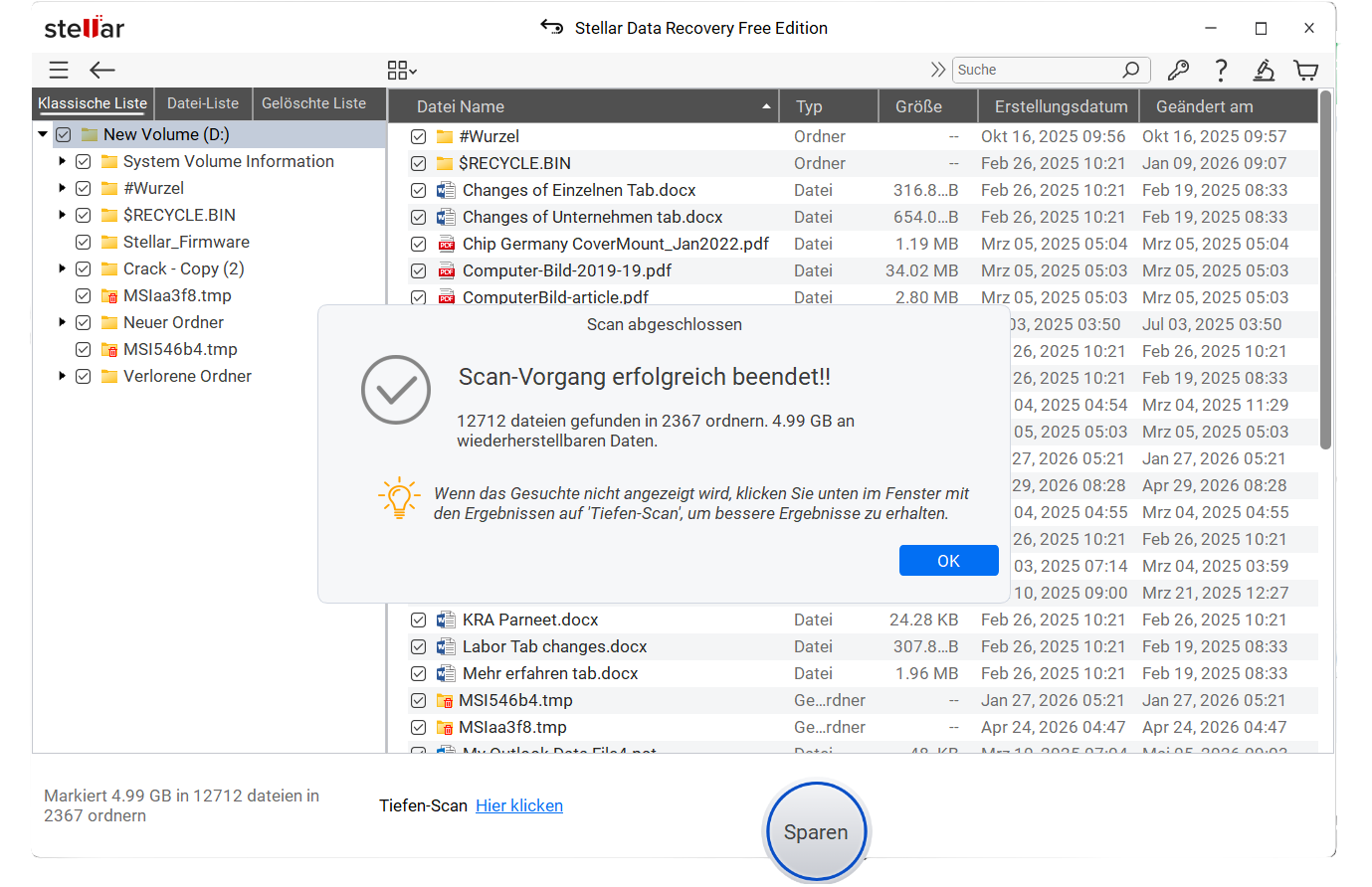
Task: Switch to Gelöschte Liste tab
Action: (x=313, y=103)
